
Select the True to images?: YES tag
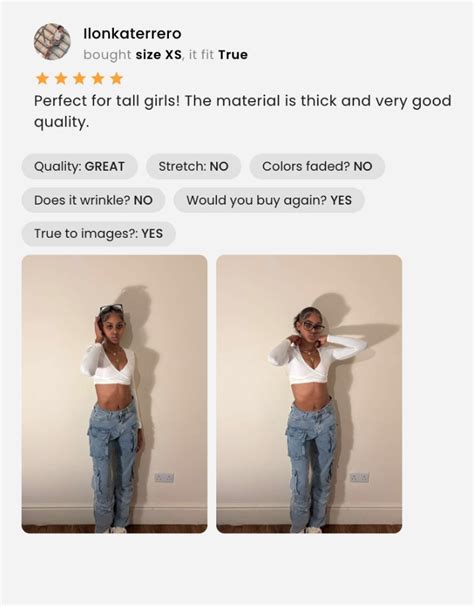[99, 234]
